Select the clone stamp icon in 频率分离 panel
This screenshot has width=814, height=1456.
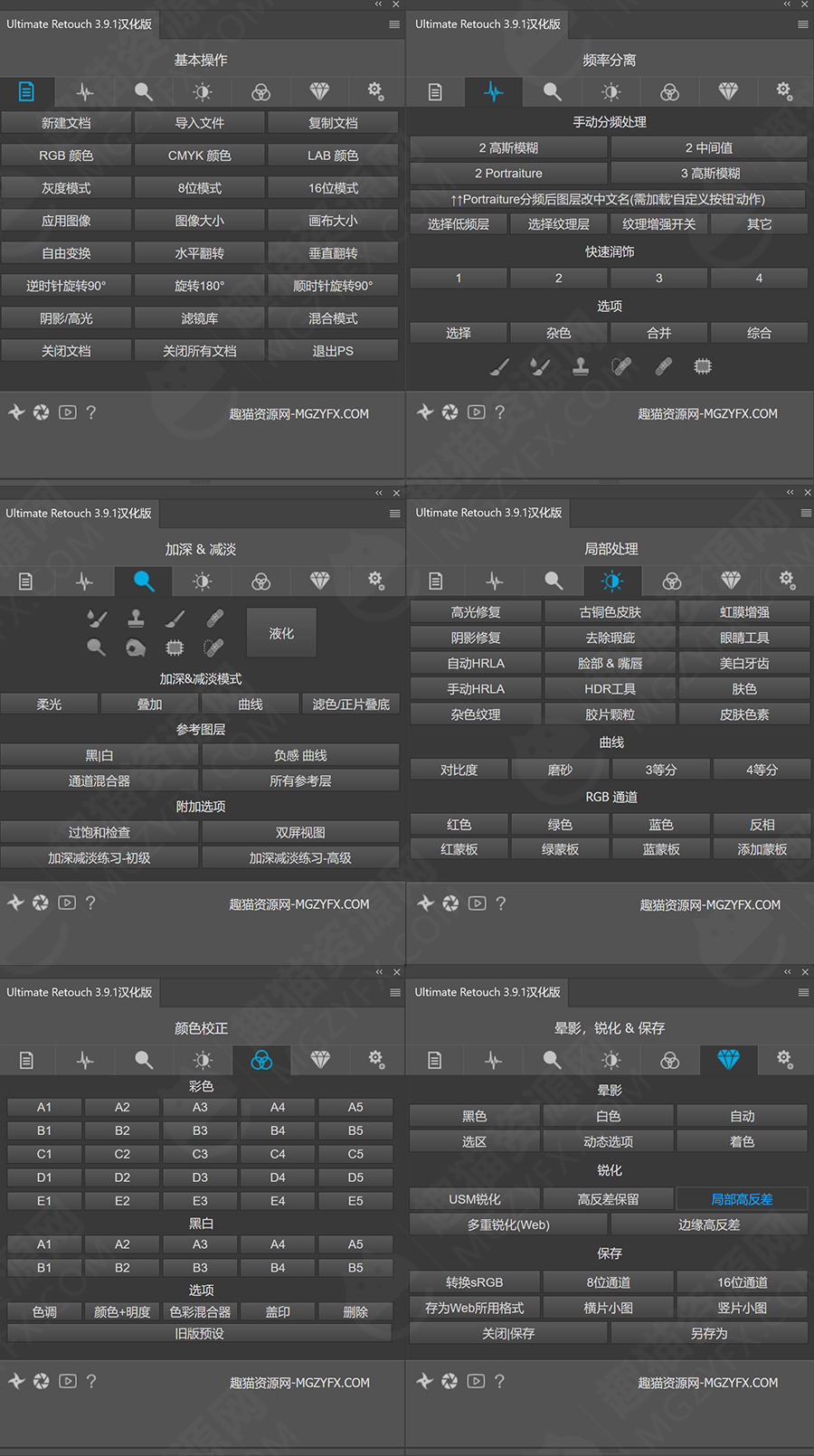[x=581, y=366]
